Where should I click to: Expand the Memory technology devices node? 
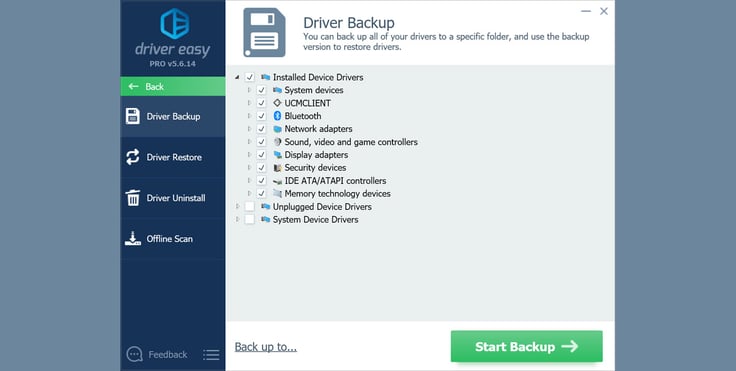249,193
